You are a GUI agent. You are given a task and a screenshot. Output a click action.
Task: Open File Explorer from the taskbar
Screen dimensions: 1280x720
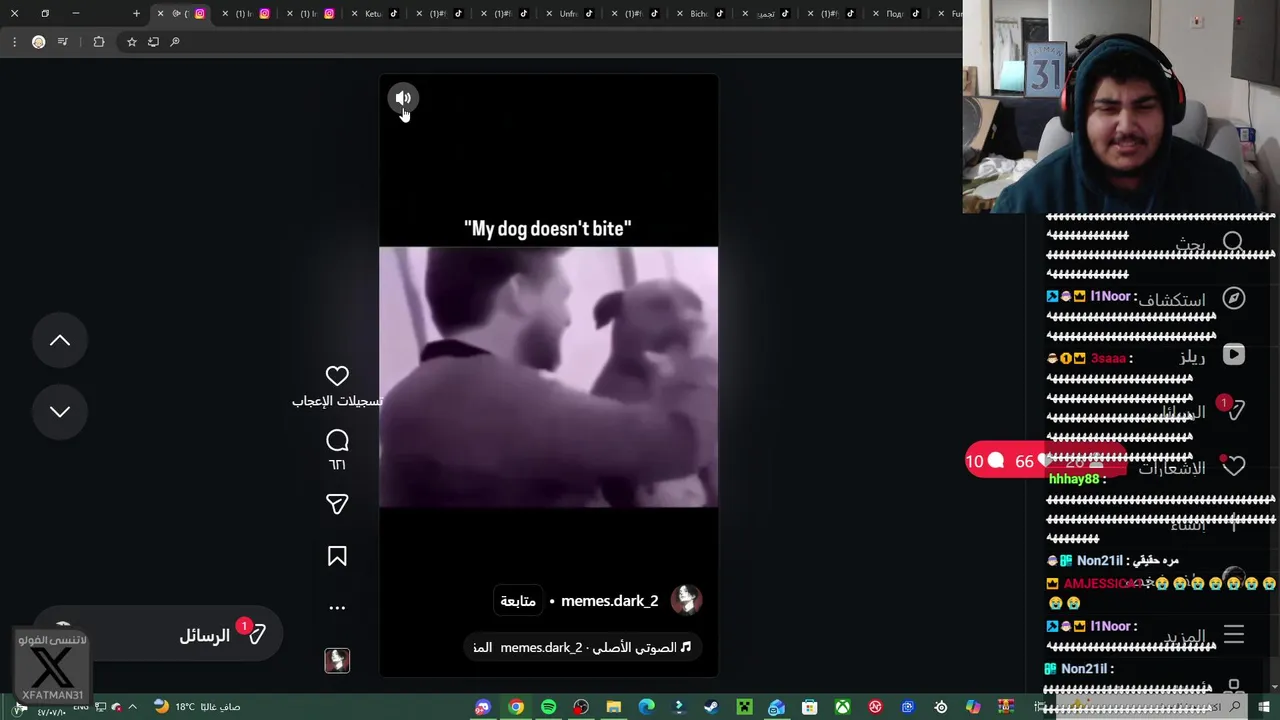tap(614, 707)
